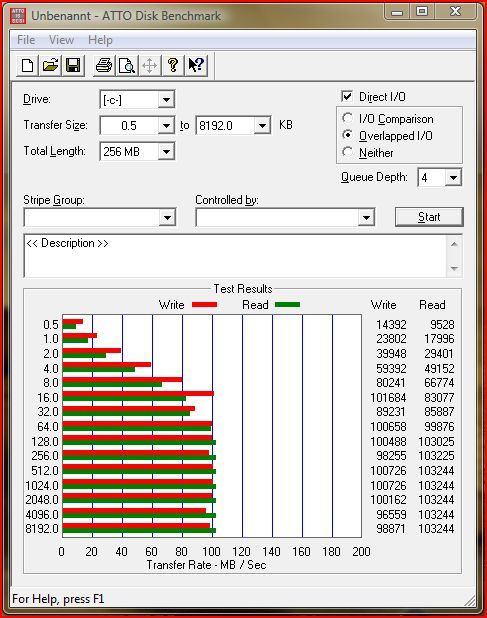Close the ATTO Disk Benchmark window
487x618 pixels.
point(455,12)
